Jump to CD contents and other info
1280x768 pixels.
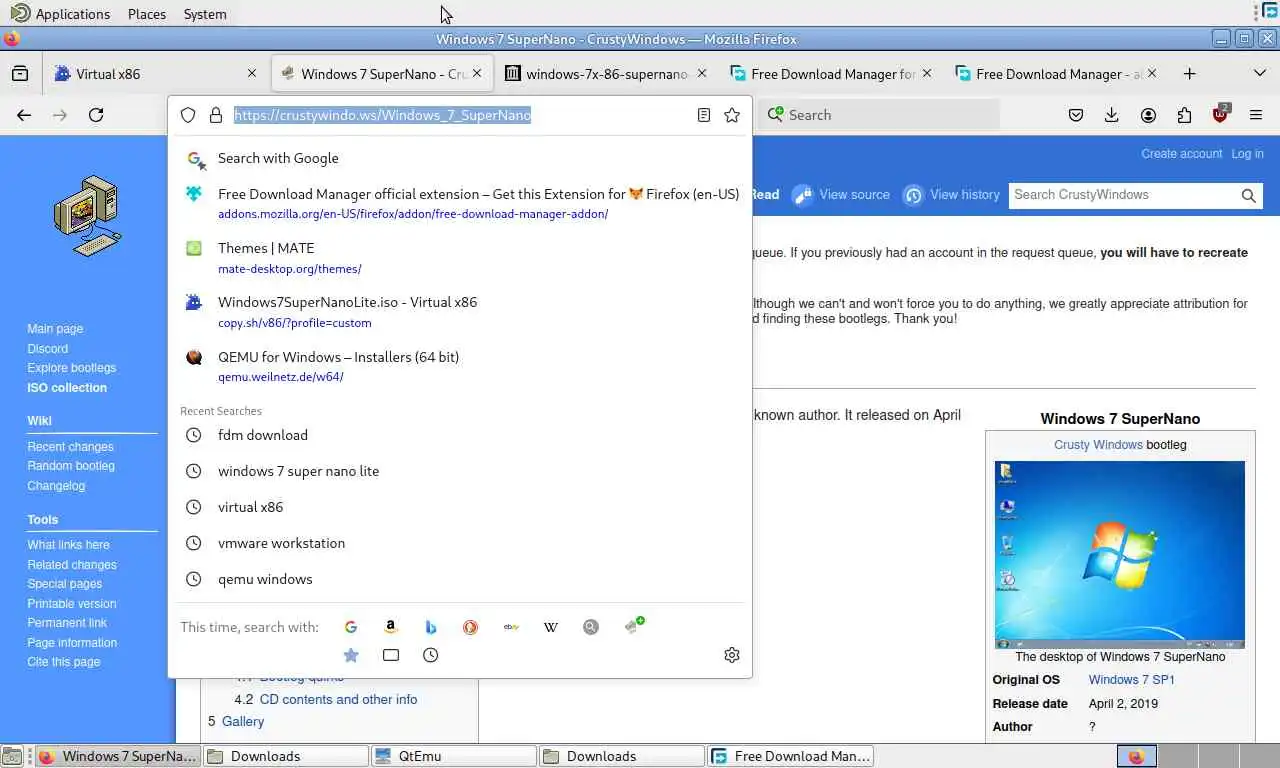click(x=338, y=700)
